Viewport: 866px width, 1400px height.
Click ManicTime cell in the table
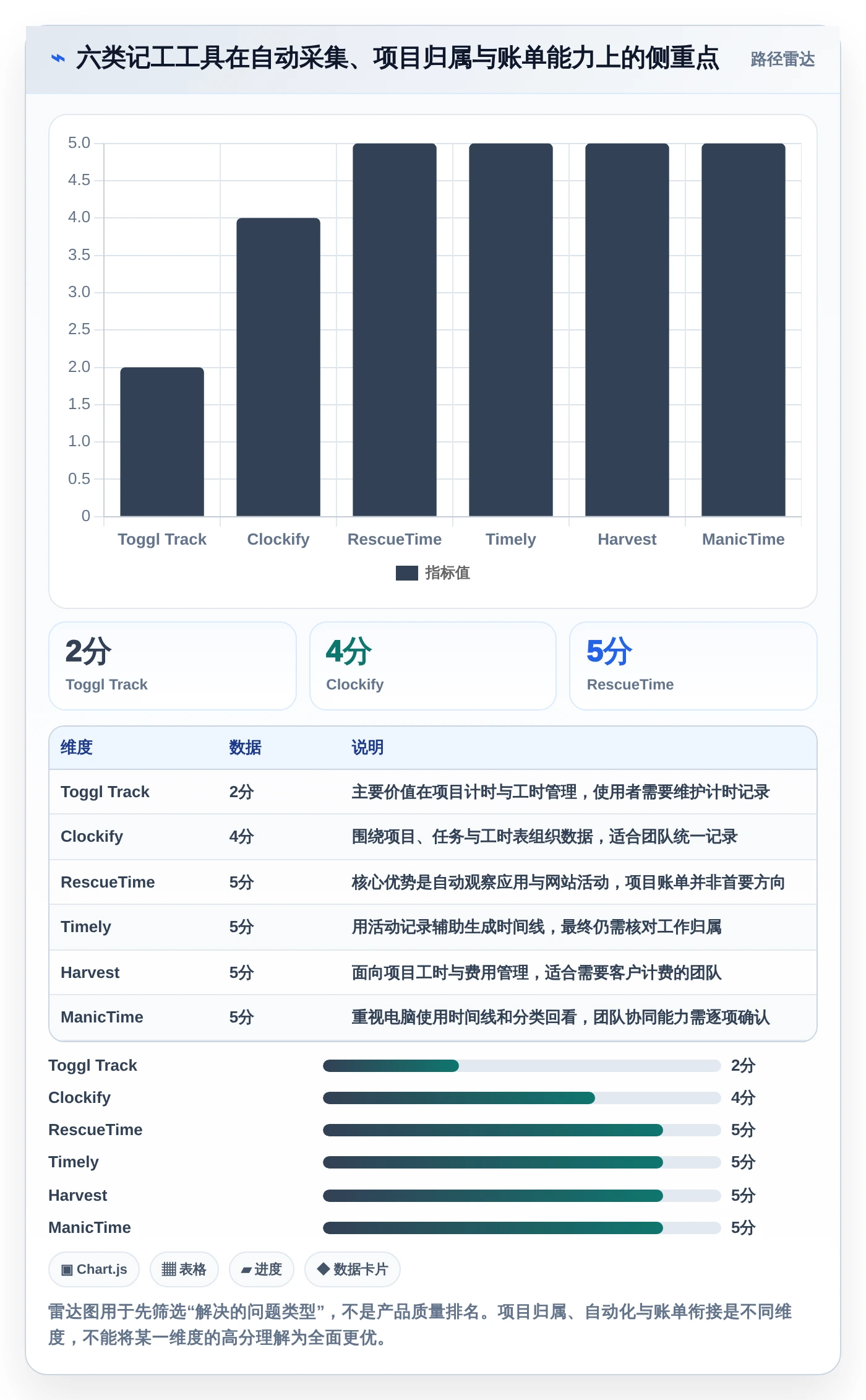[x=102, y=1018]
